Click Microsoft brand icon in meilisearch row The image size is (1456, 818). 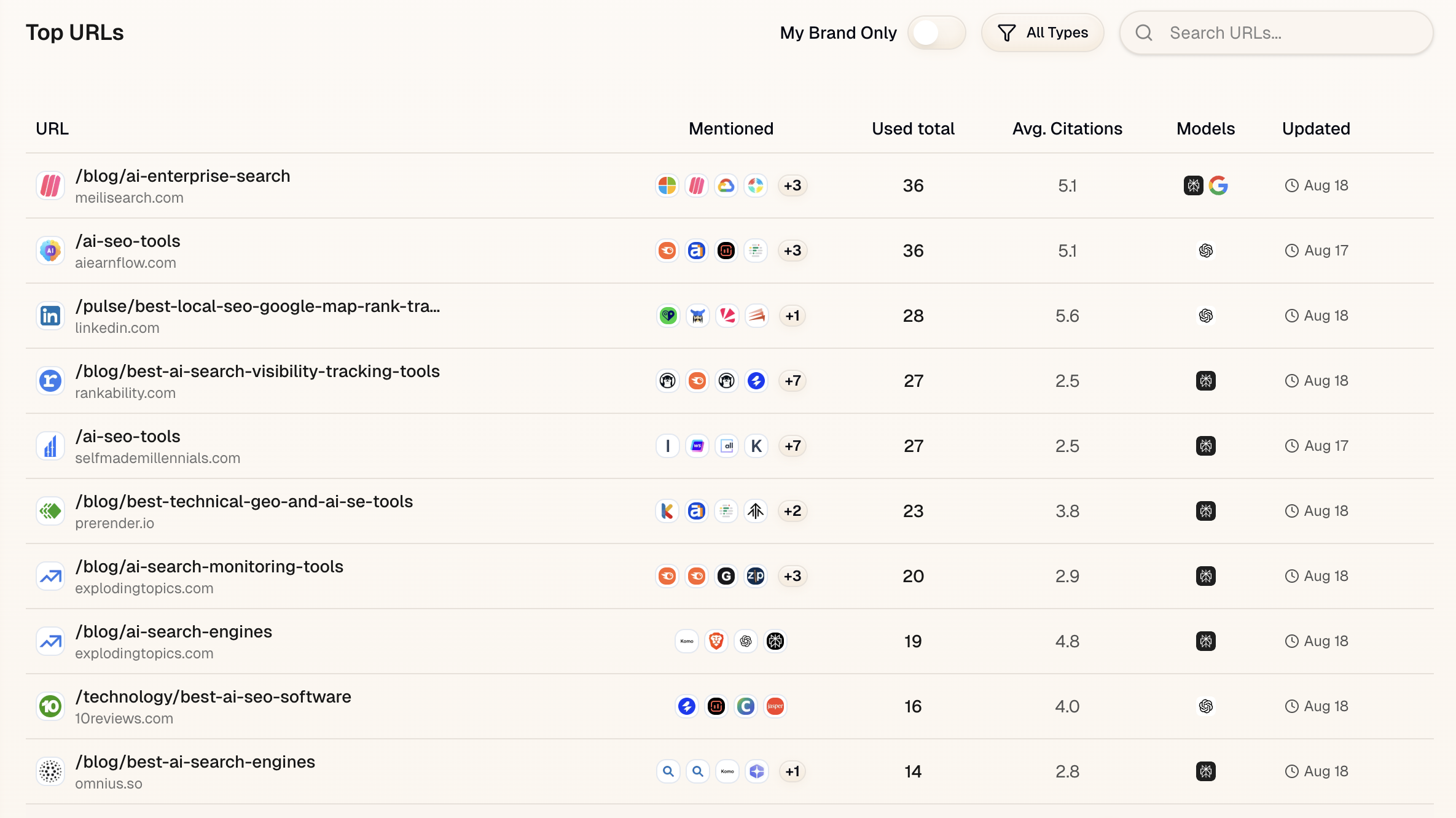667,185
